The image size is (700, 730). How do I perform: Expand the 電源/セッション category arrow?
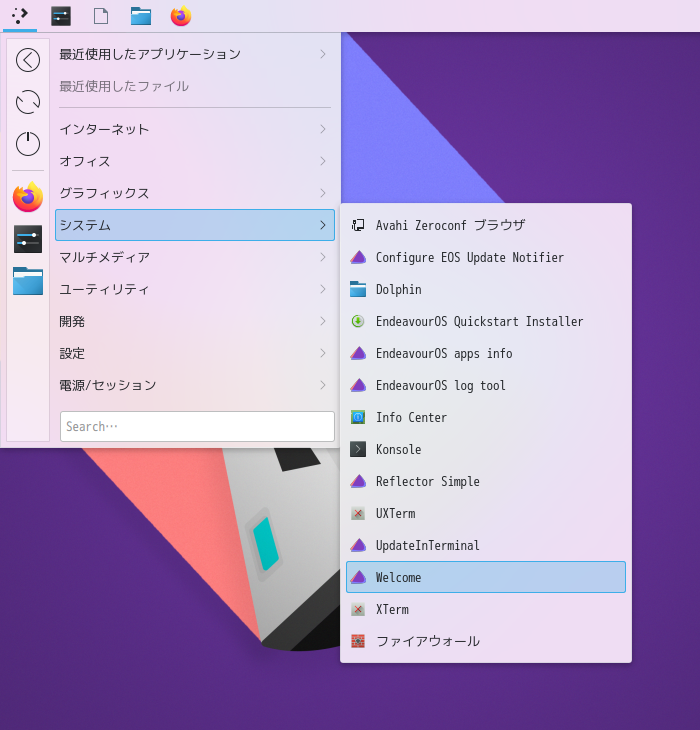323,385
